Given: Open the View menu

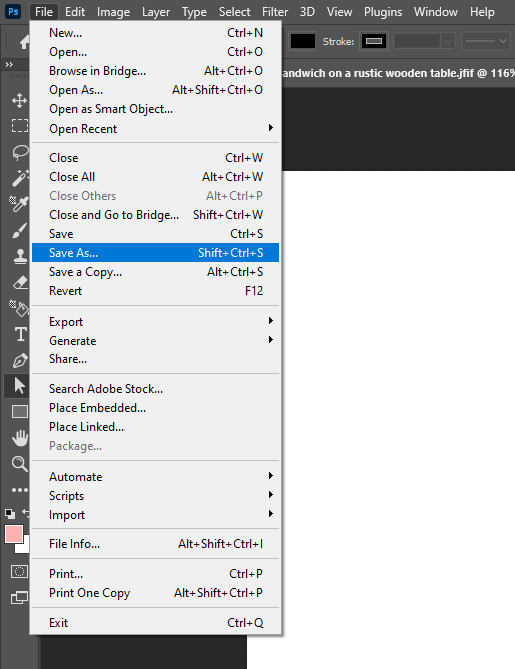Looking at the screenshot, I should pyautogui.click(x=339, y=12).
